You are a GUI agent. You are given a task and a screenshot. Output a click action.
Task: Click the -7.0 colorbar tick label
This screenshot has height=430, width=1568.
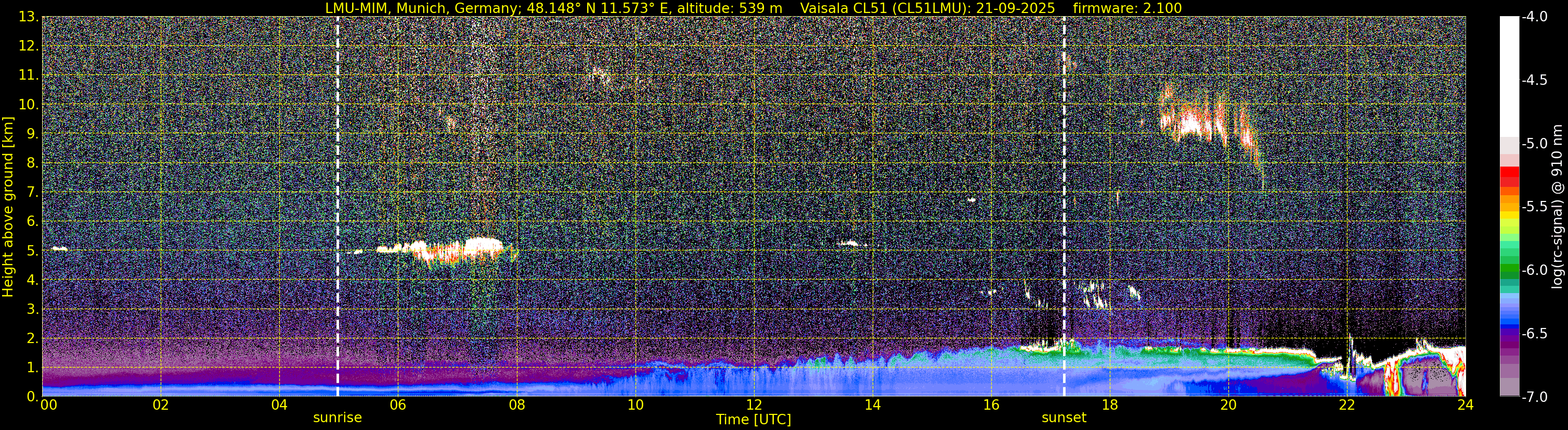pyautogui.click(x=1535, y=397)
